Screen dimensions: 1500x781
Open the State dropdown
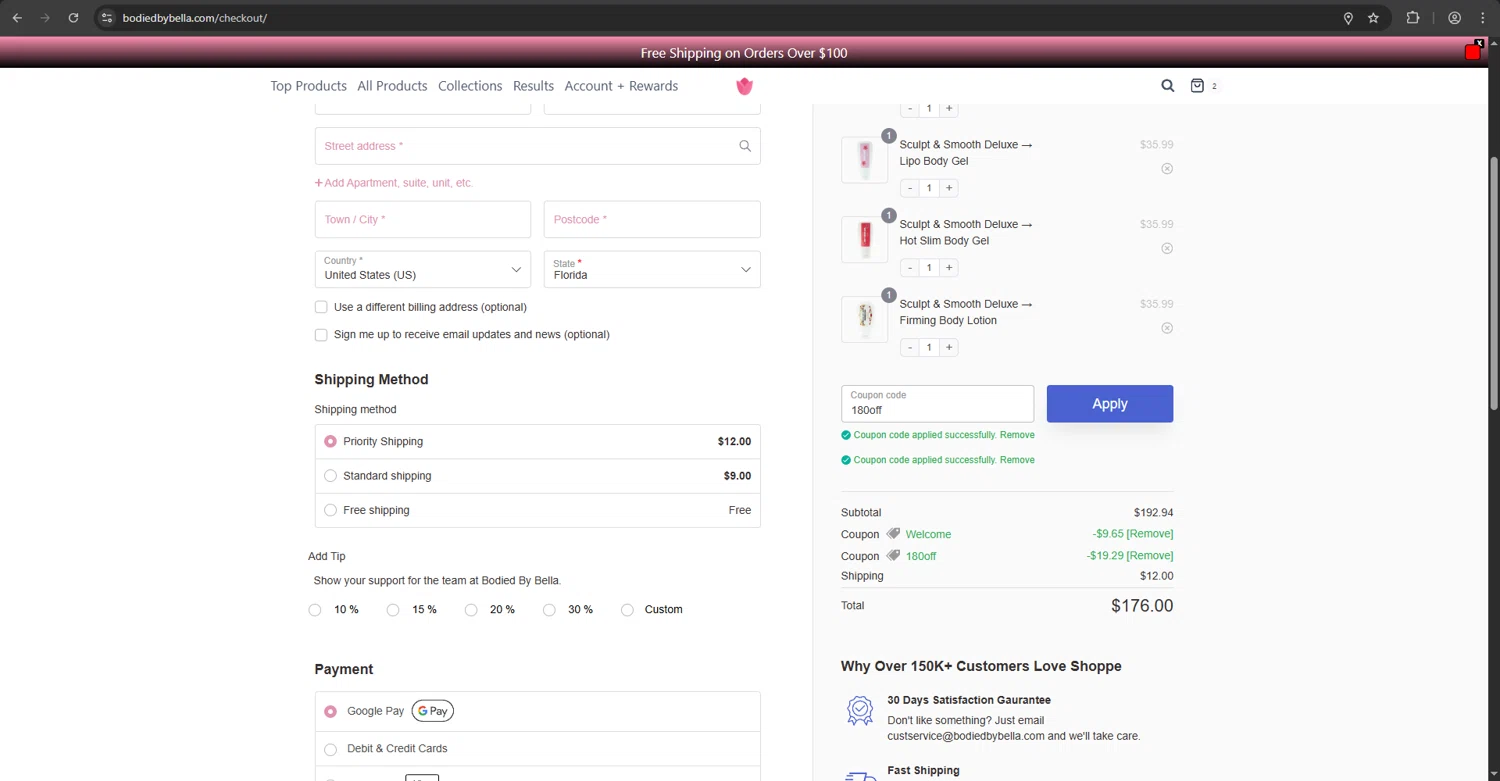[x=652, y=269]
